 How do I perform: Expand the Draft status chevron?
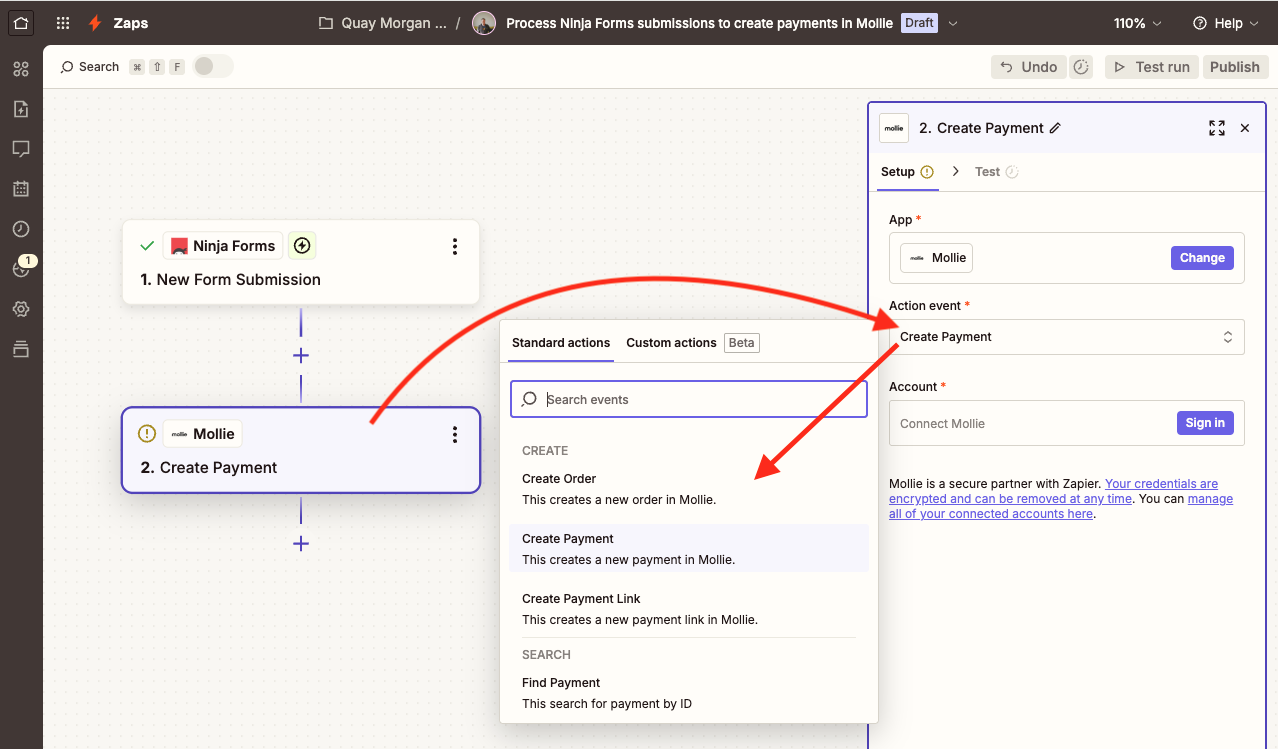point(953,23)
